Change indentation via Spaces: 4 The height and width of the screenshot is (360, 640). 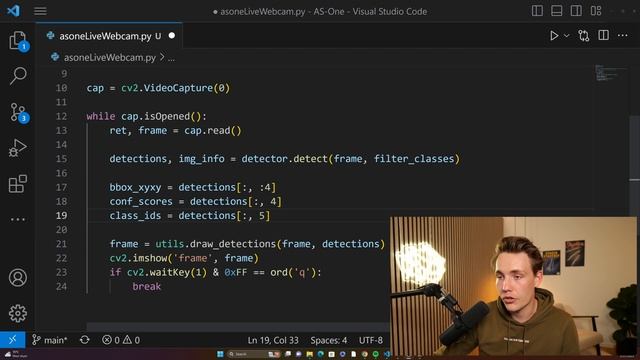329,340
